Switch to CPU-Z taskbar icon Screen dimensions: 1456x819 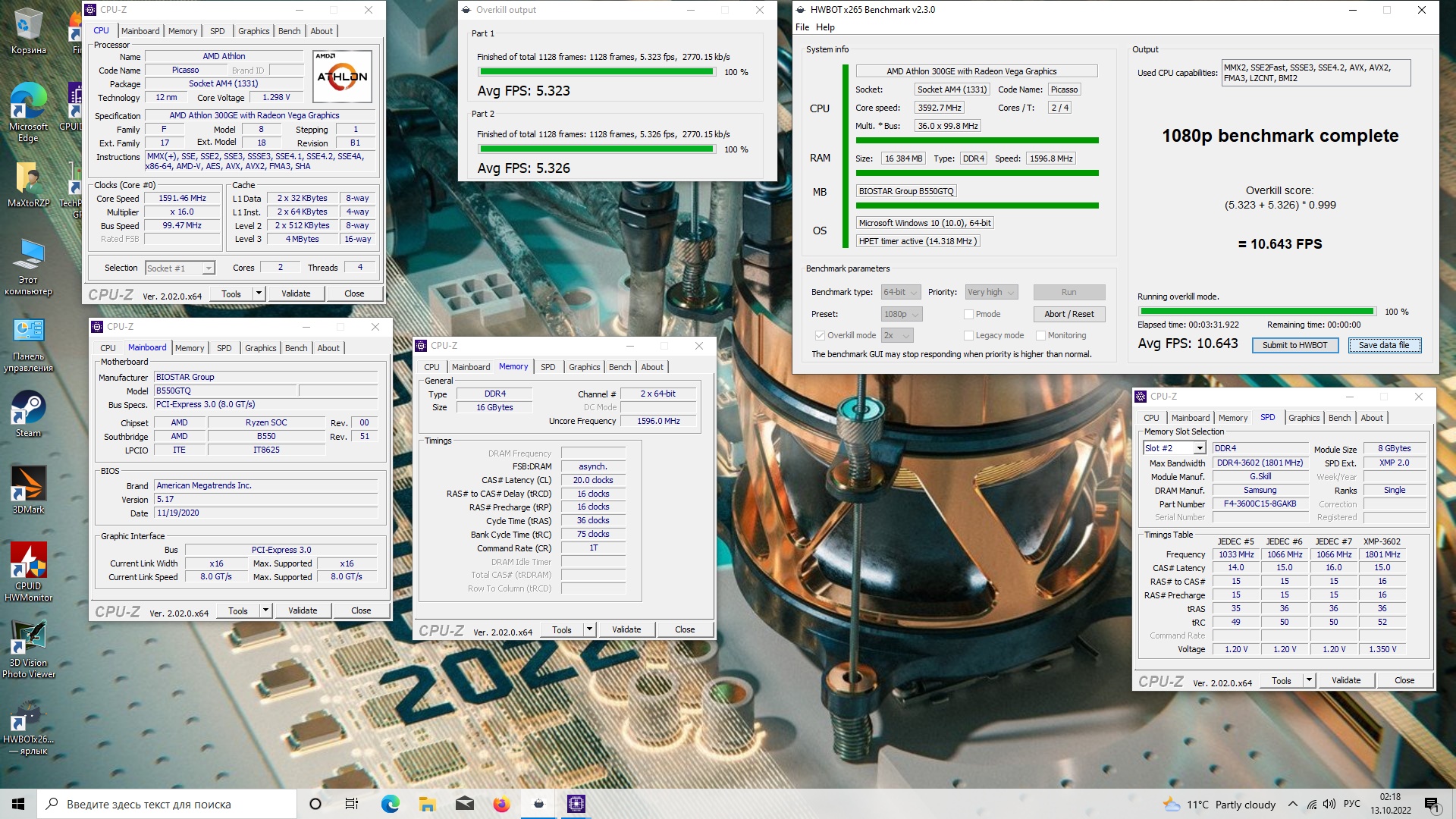click(576, 804)
